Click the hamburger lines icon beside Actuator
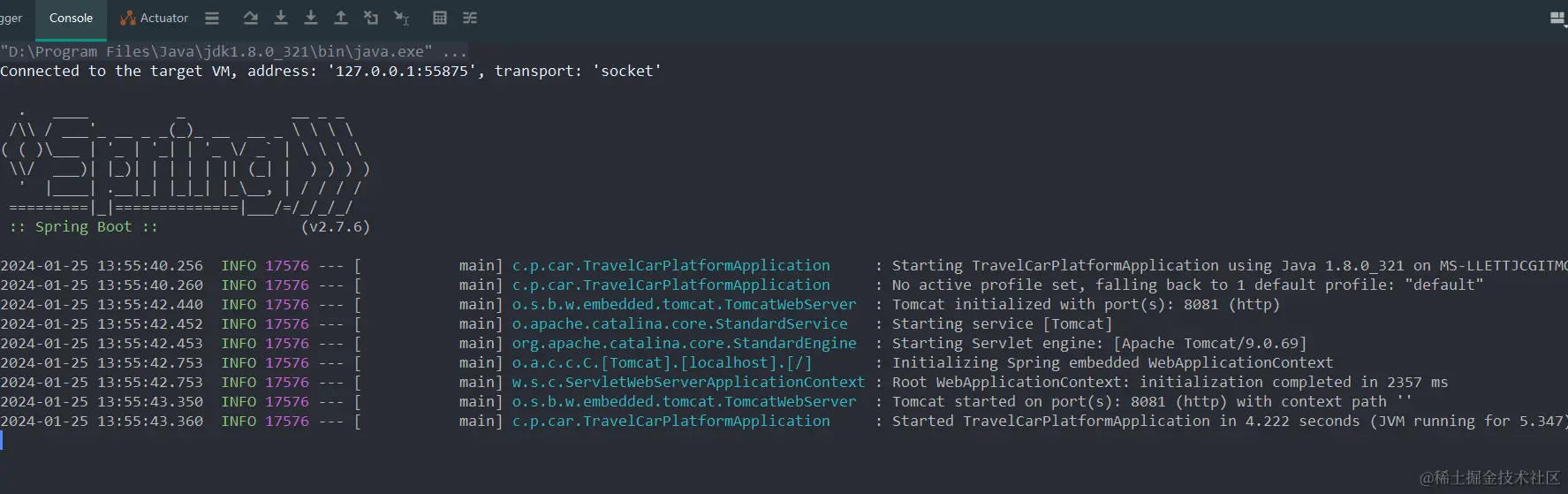 (x=212, y=18)
